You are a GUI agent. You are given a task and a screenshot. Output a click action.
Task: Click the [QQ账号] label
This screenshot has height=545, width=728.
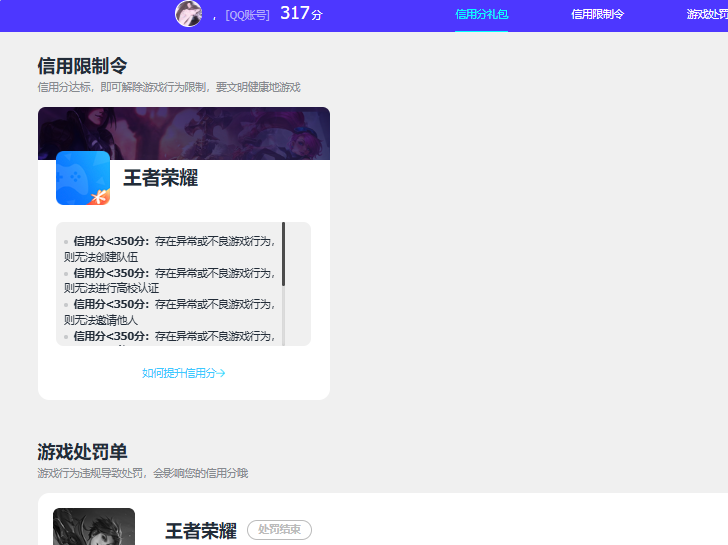(247, 15)
